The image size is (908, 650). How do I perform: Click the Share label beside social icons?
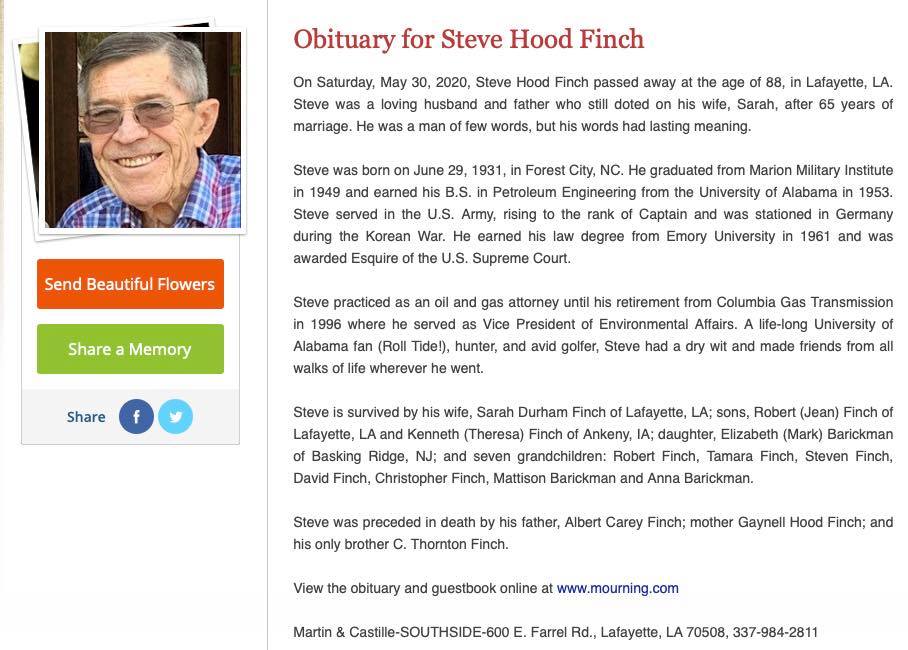coord(86,417)
